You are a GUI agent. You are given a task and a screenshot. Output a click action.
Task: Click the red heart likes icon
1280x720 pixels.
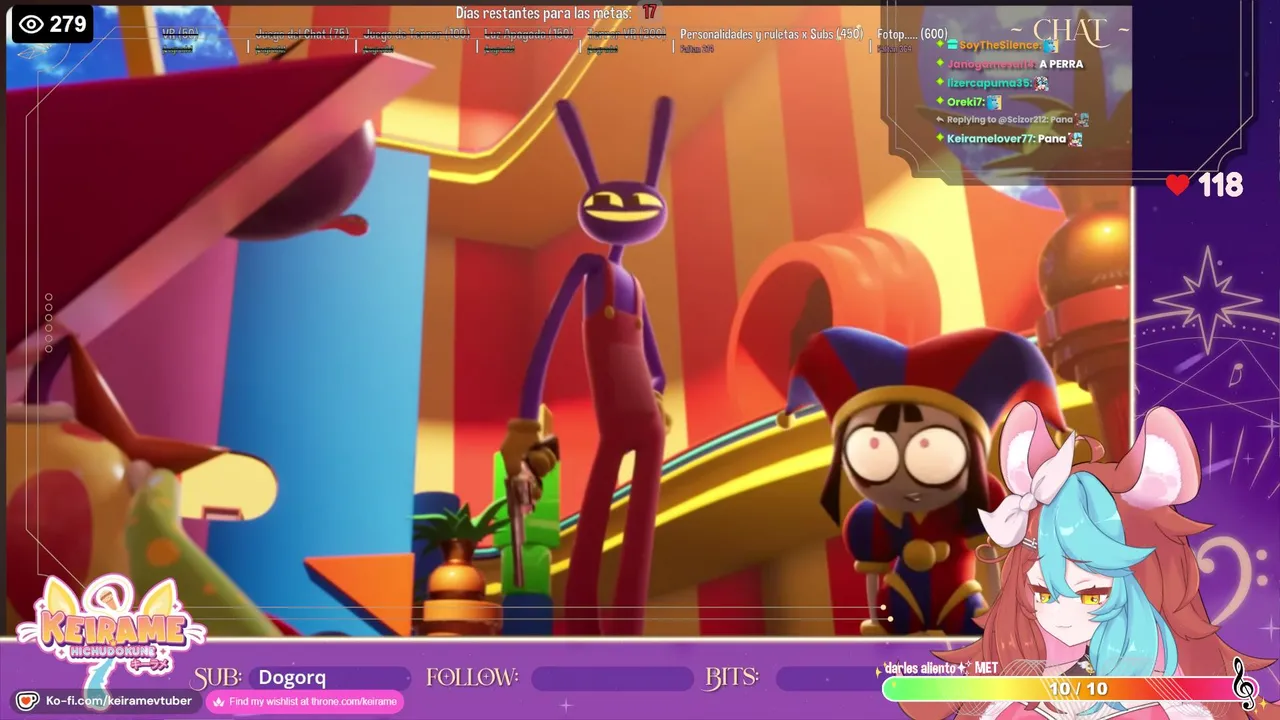click(1178, 185)
